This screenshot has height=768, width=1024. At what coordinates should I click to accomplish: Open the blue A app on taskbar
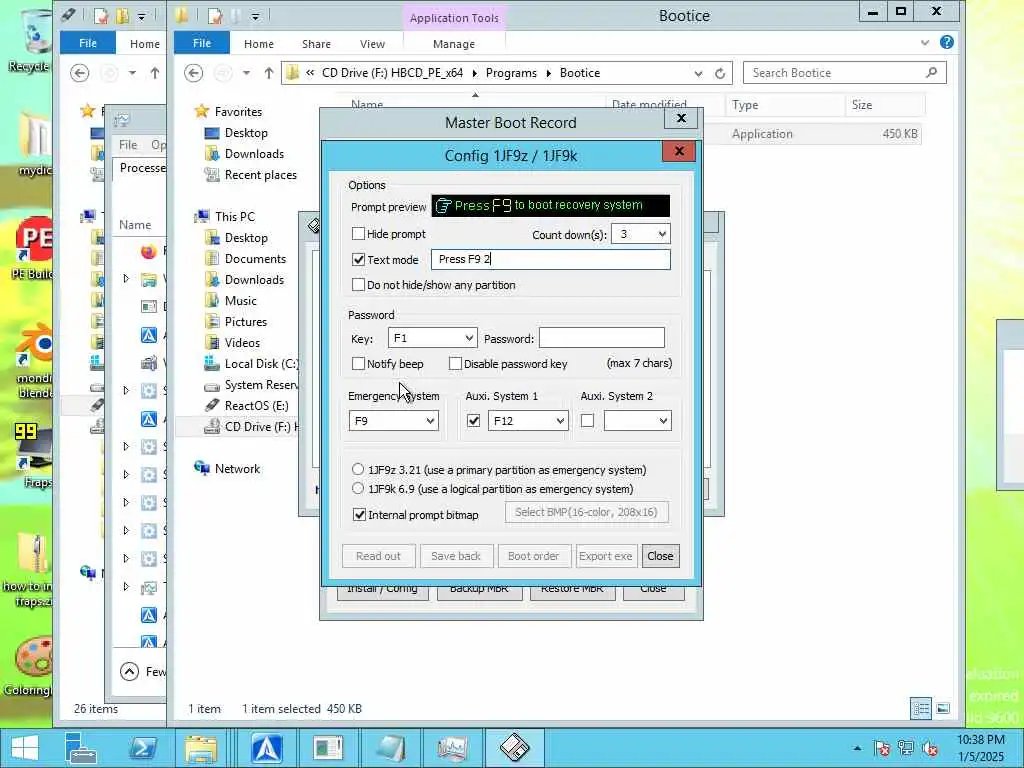pos(267,748)
